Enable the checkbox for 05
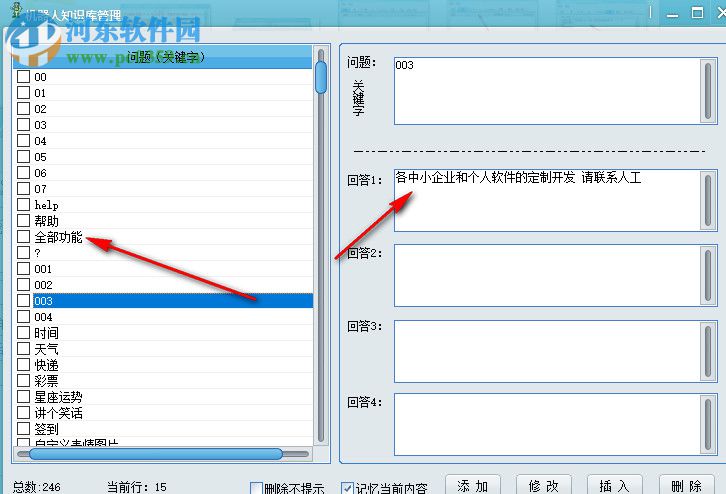726x494 pixels. point(23,156)
